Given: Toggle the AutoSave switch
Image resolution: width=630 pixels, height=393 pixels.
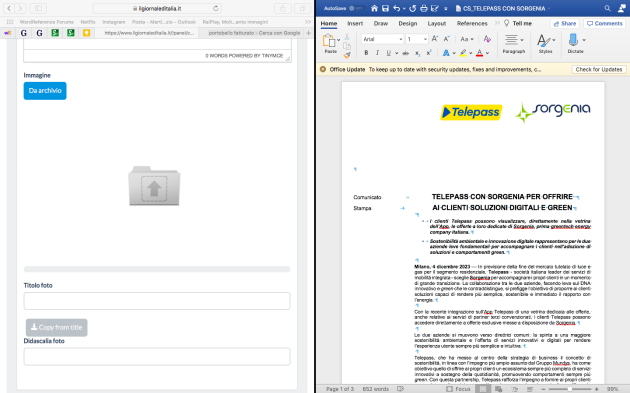Looking at the screenshot, I should [x=355, y=8].
